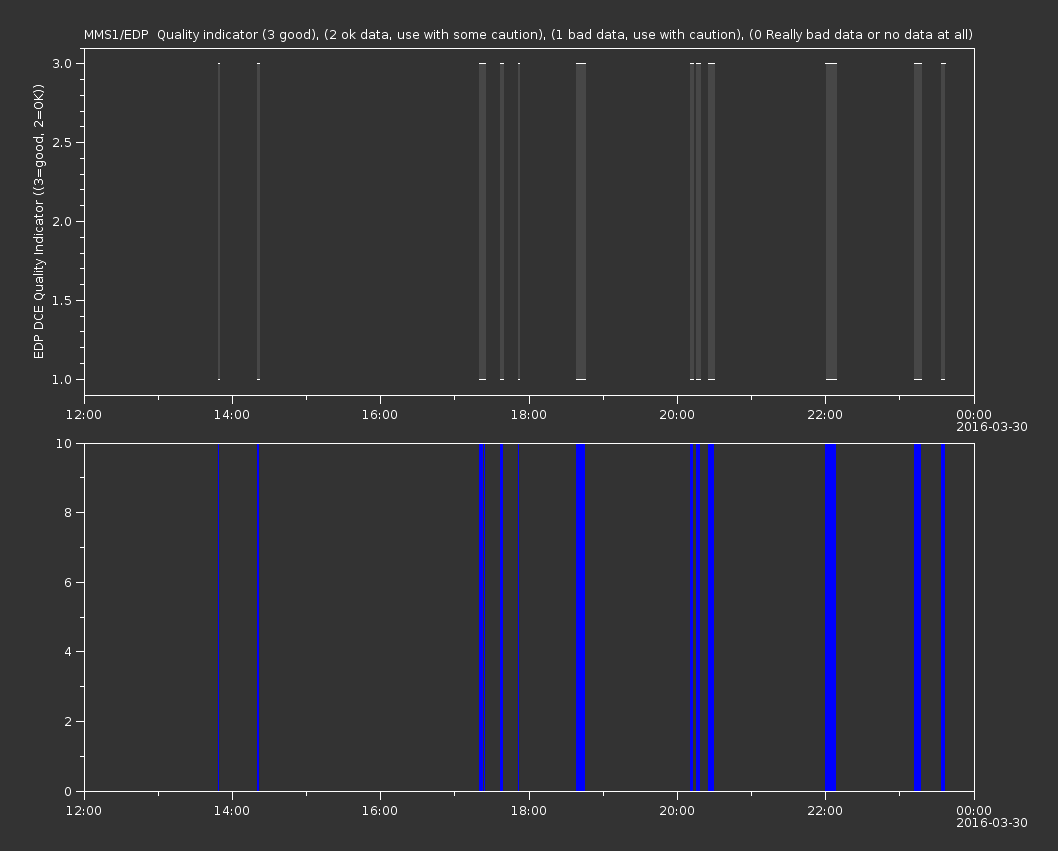Click the thin blue line just before 18:00
This screenshot has height=851, width=1058.
(x=518, y=617)
